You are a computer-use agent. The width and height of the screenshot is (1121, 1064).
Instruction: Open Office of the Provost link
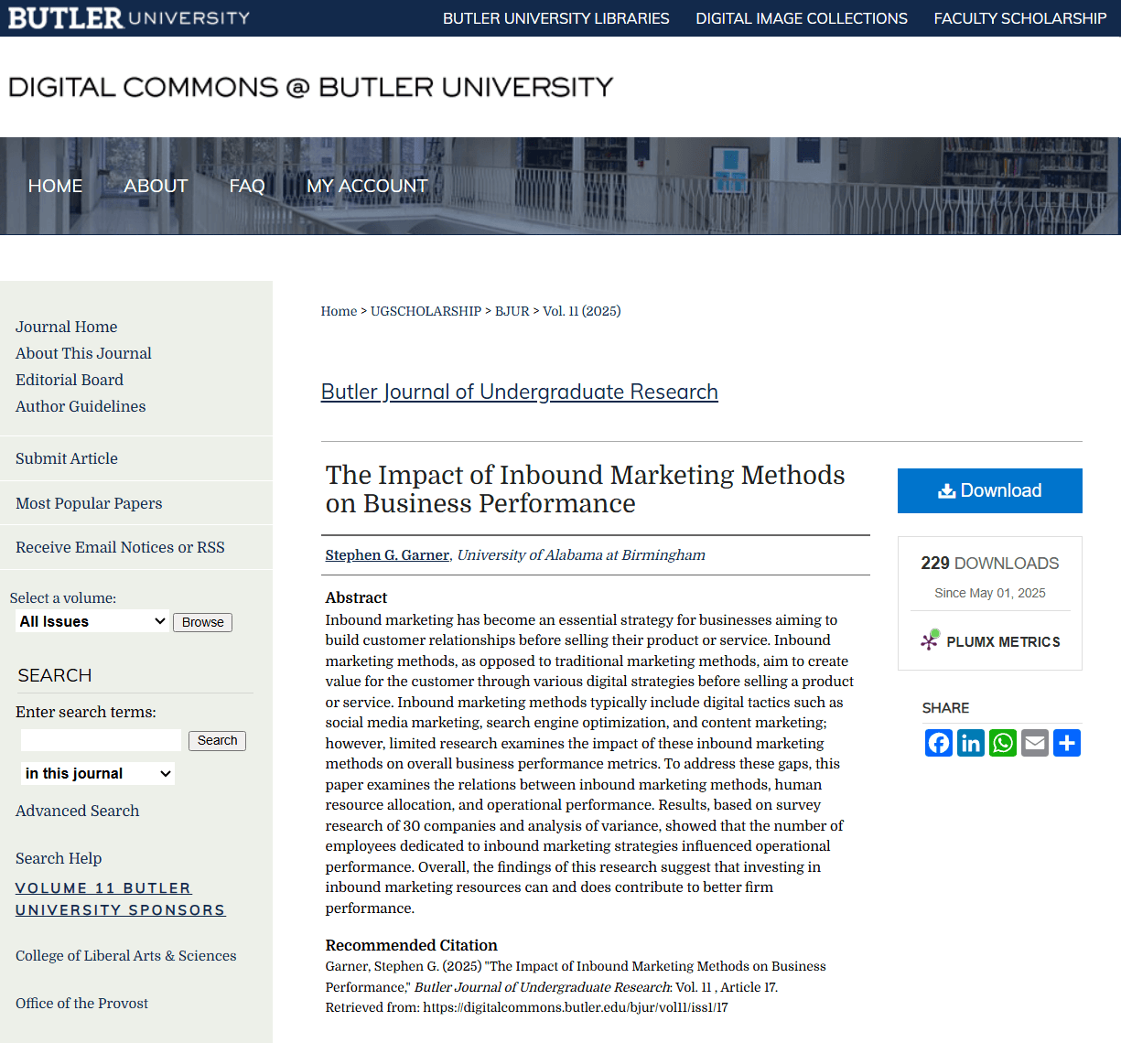click(x=81, y=1003)
